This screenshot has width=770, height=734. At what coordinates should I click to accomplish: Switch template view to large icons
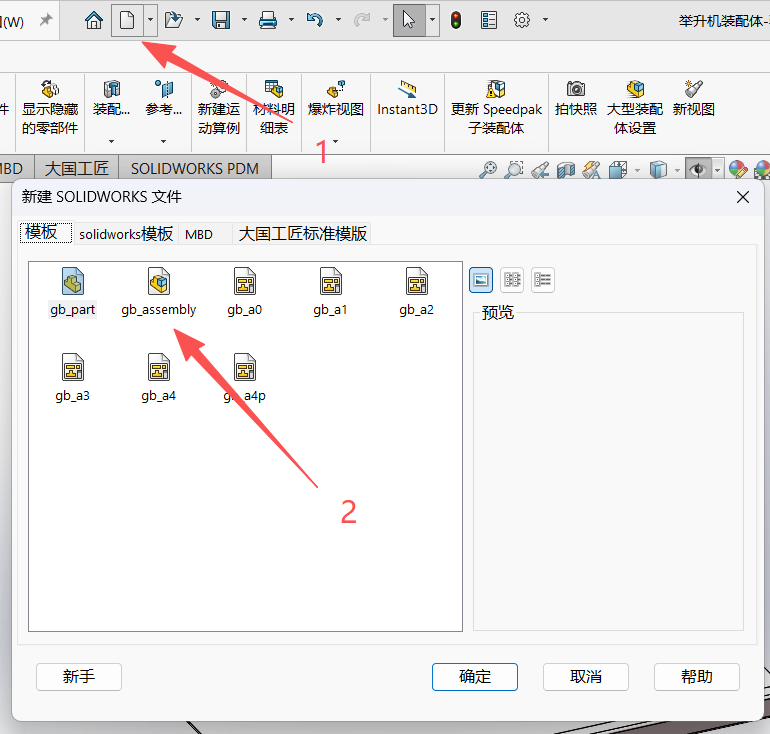(x=482, y=281)
